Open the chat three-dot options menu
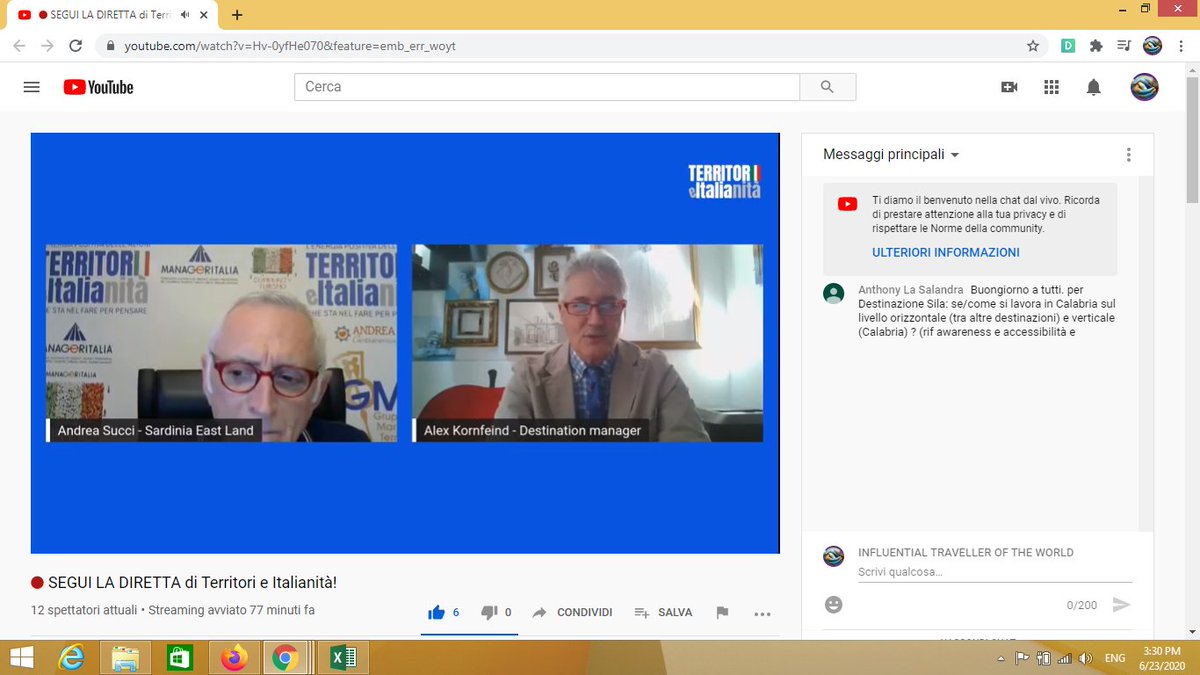This screenshot has width=1200, height=675. click(x=1128, y=155)
